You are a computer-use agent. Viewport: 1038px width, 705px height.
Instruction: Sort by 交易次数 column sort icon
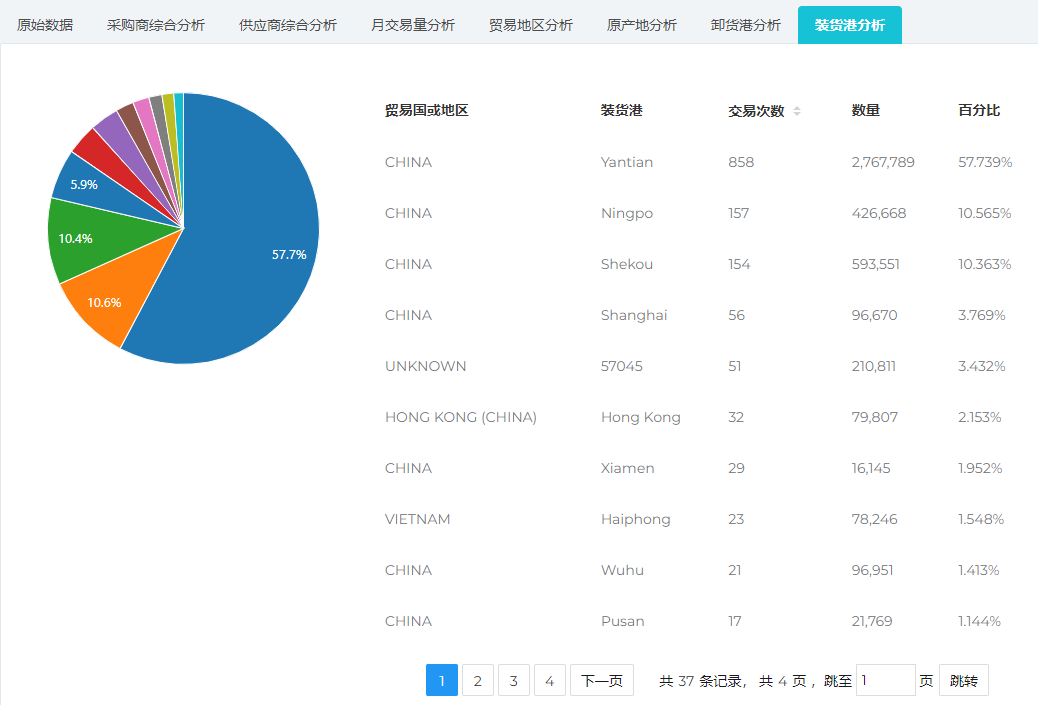pyautogui.click(x=797, y=111)
